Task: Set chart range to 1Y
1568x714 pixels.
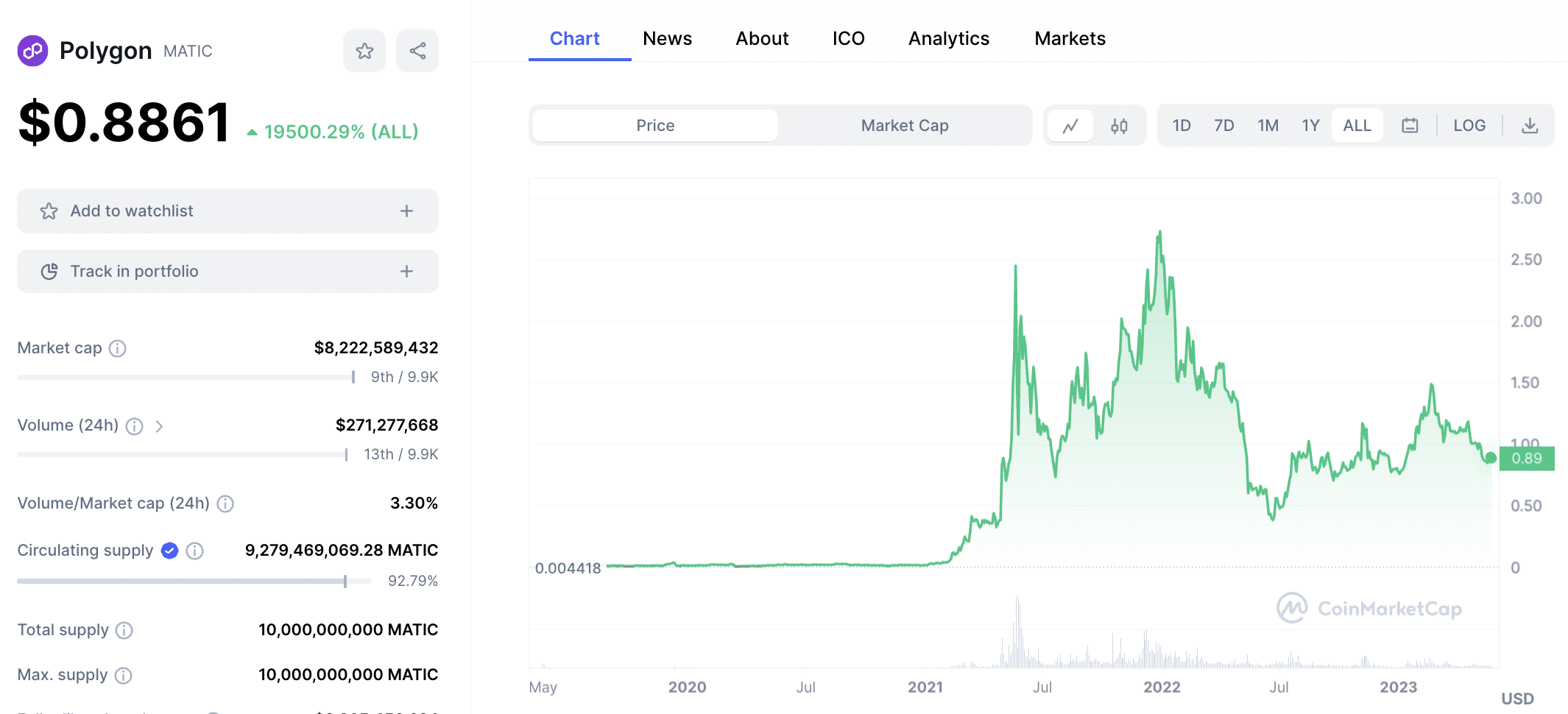Action: 1310,126
